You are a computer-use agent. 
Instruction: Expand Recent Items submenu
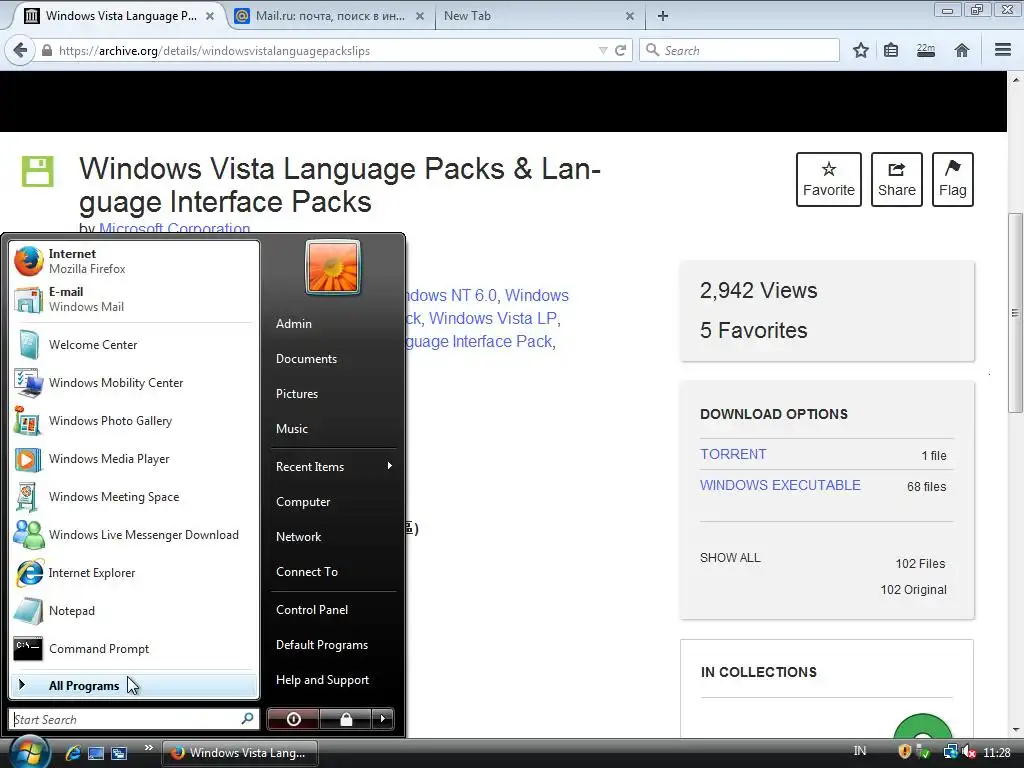coord(333,466)
